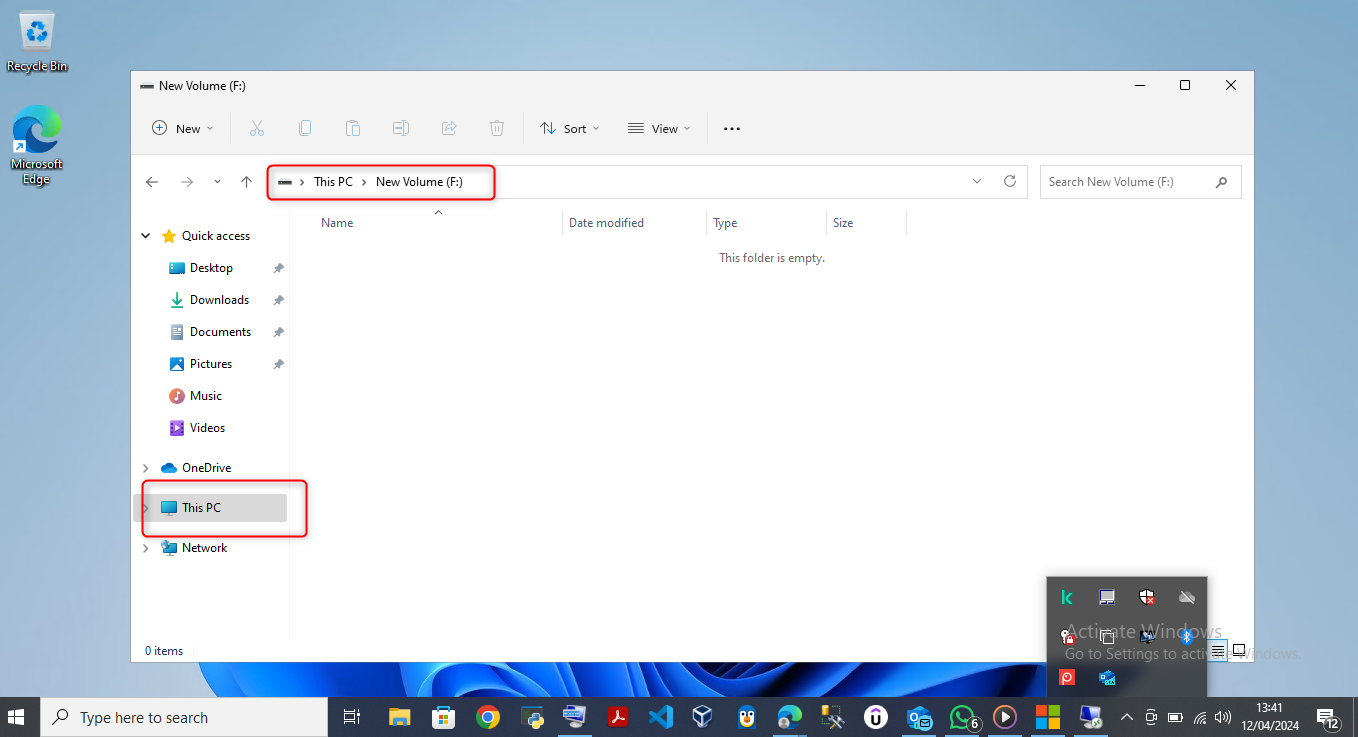1358x737 pixels.
Task: Expand the address bar history dropdown
Action: tap(977, 181)
